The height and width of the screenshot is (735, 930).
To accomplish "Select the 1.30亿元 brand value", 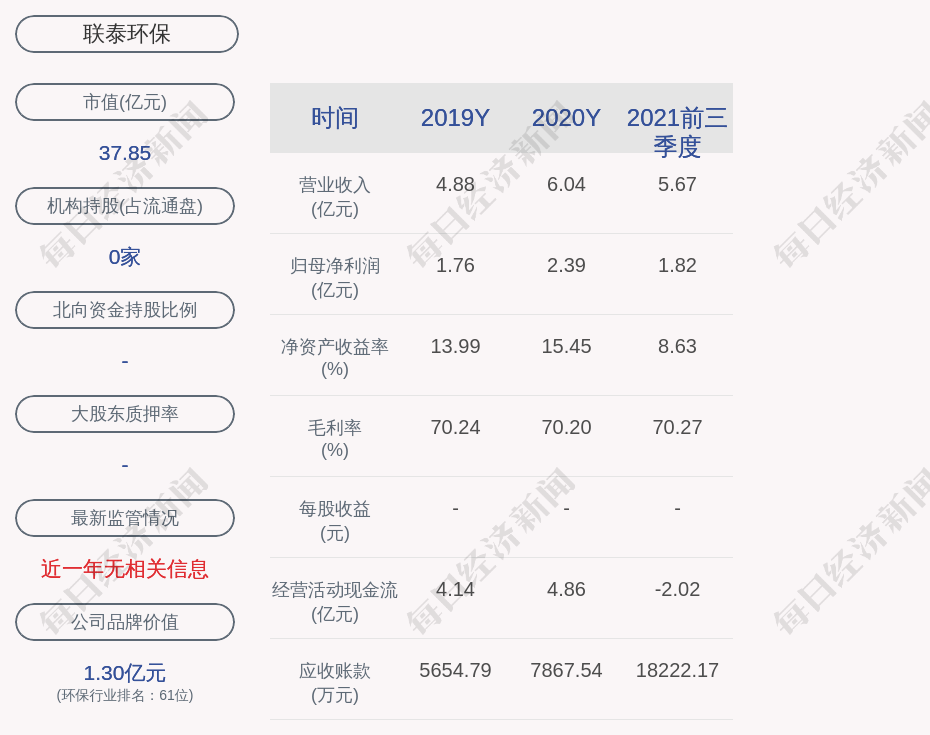I will click(x=125, y=673).
